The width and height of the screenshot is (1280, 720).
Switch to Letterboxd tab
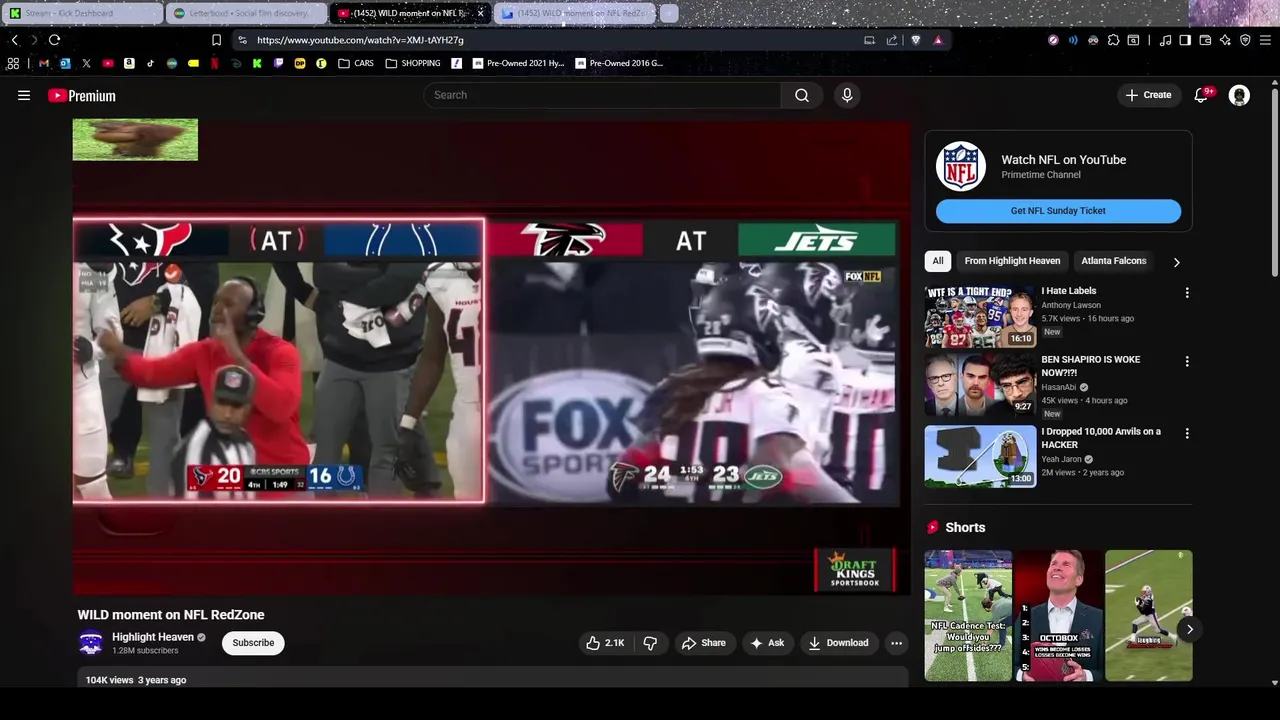click(247, 13)
